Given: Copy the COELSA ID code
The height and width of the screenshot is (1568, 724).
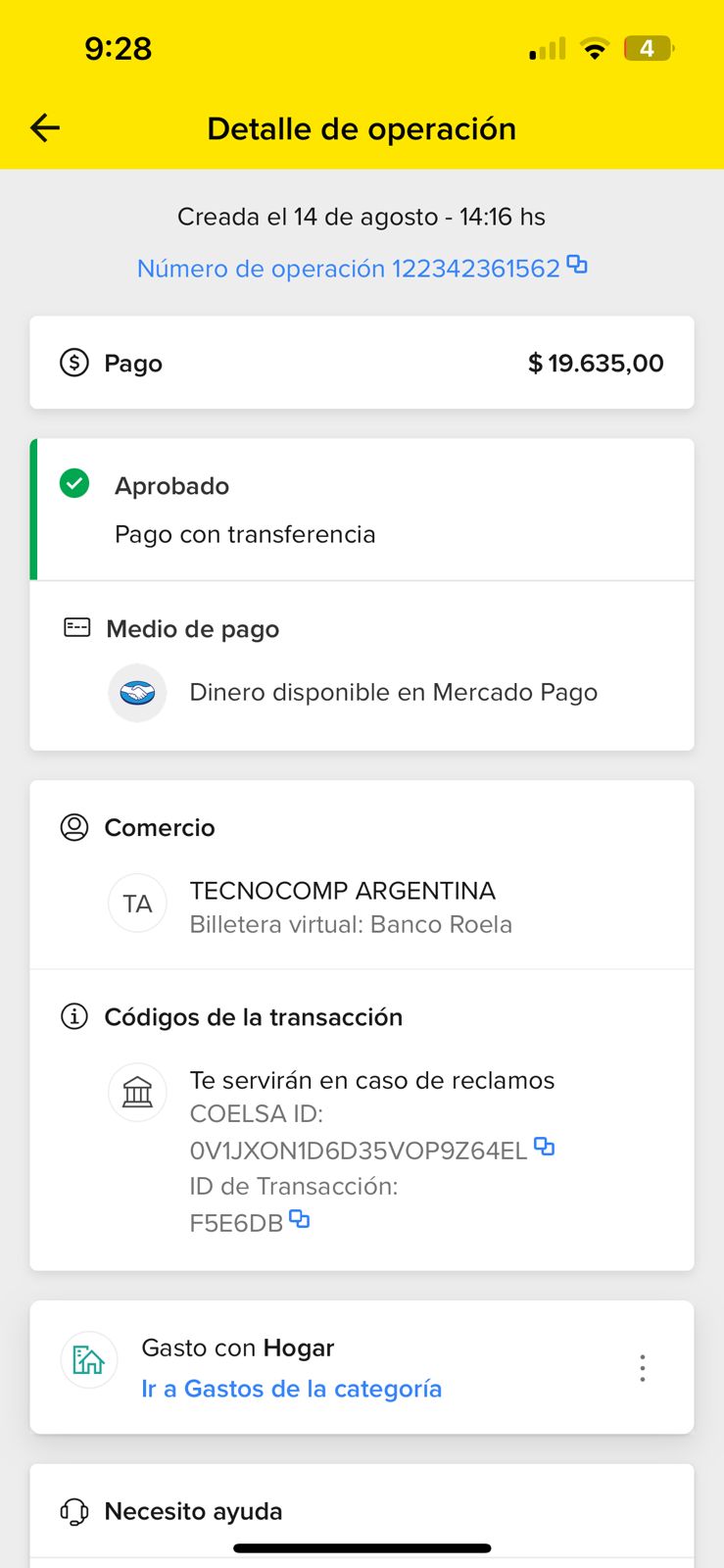Looking at the screenshot, I should [545, 1146].
